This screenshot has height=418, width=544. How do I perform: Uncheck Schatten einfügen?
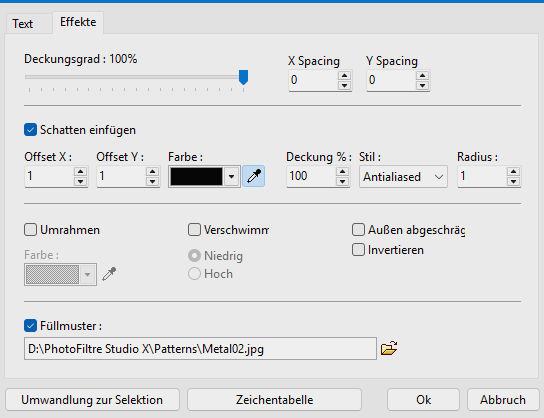(x=31, y=130)
